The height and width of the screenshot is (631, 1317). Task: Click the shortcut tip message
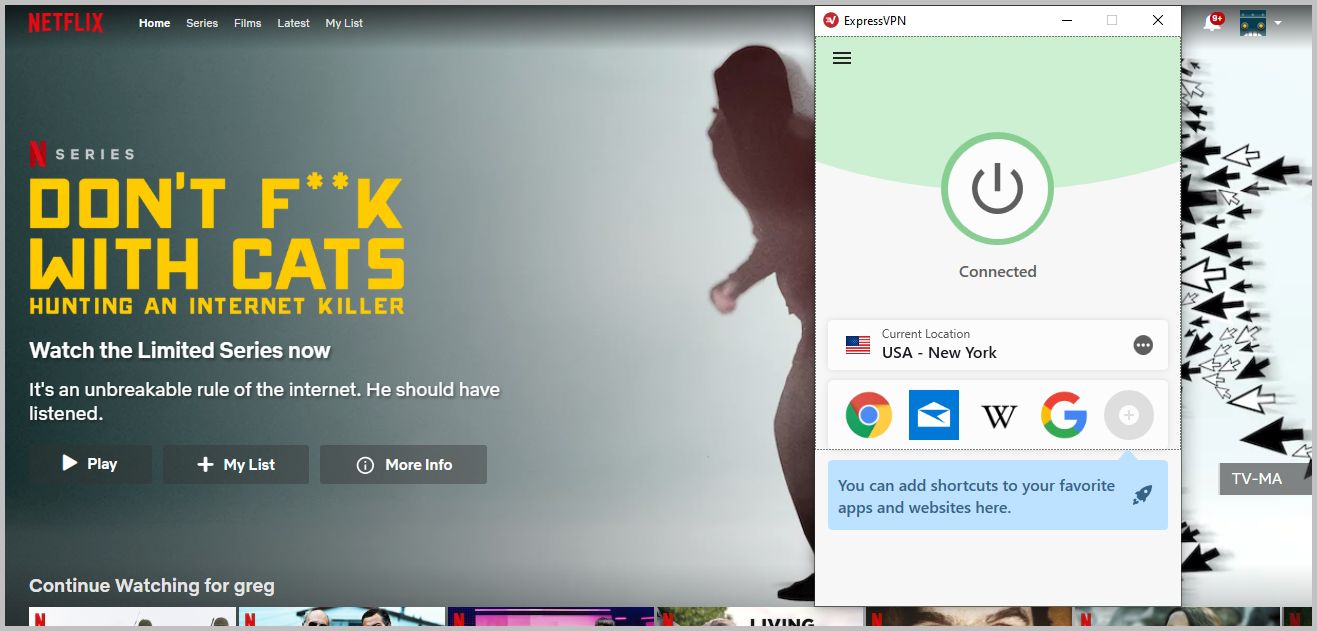pyautogui.click(x=998, y=496)
